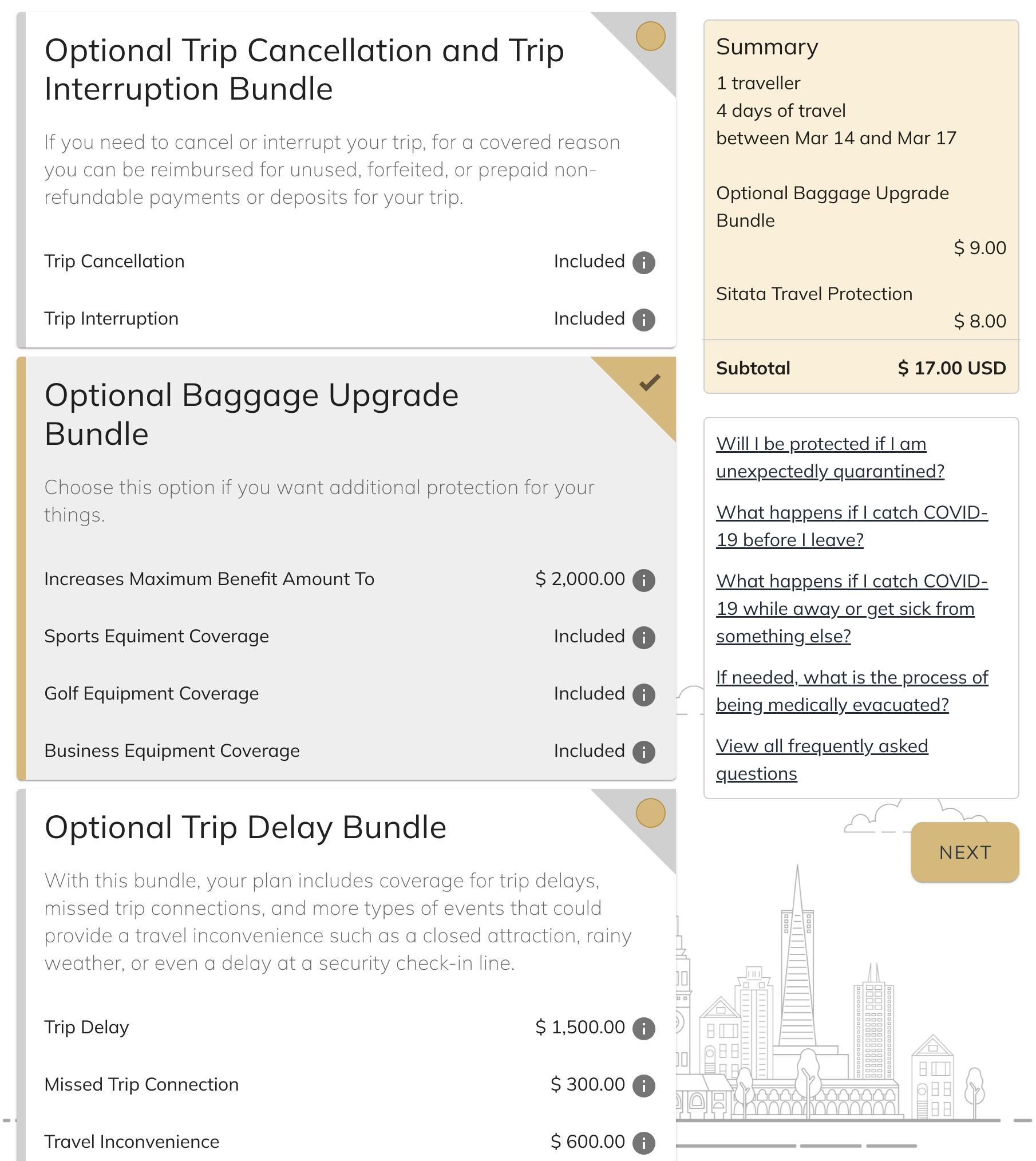
Task: Select Trip Cancellation and Interruption Bundle toggle
Action: (650, 36)
